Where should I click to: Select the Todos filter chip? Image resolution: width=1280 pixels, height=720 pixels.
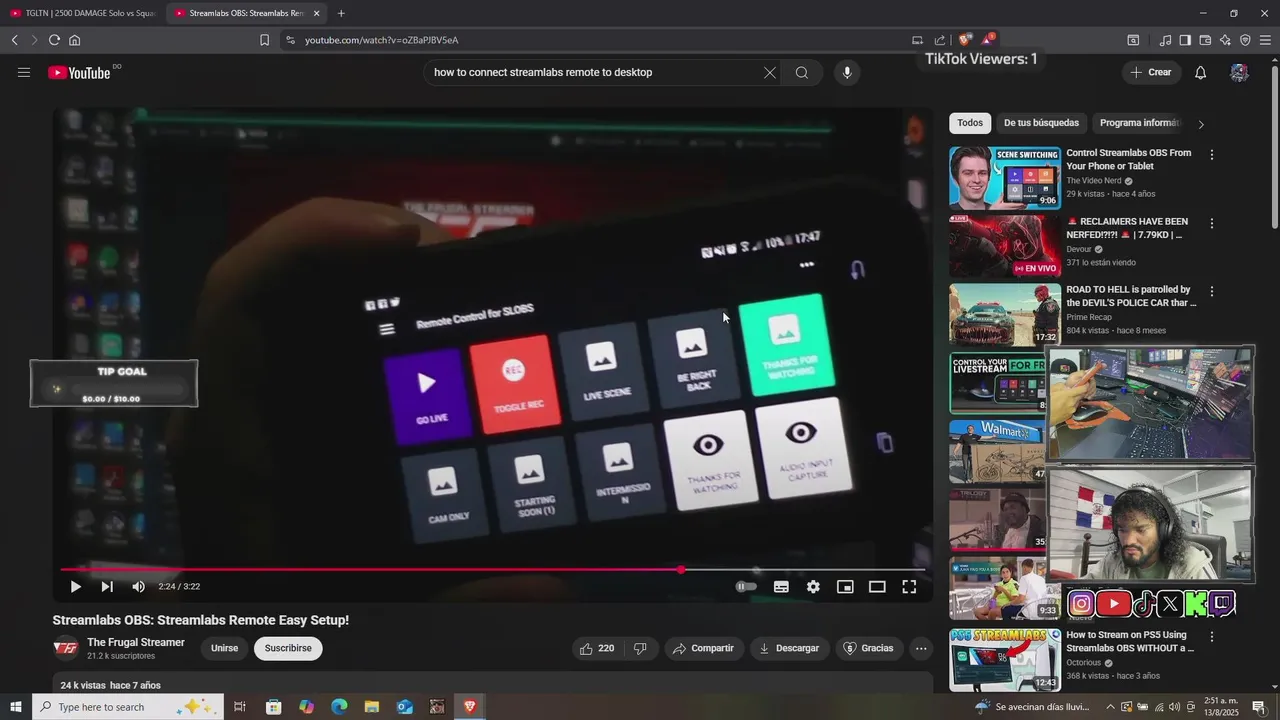click(970, 123)
